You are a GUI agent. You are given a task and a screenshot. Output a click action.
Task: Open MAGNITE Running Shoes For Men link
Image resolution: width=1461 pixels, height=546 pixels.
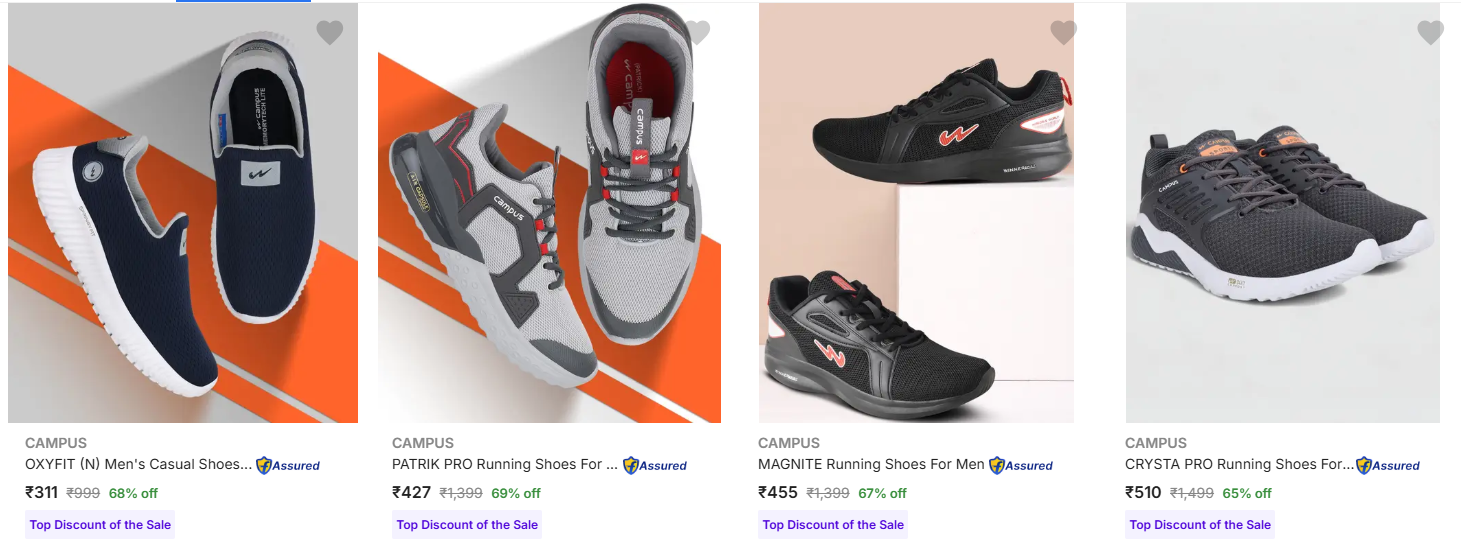tap(871, 464)
